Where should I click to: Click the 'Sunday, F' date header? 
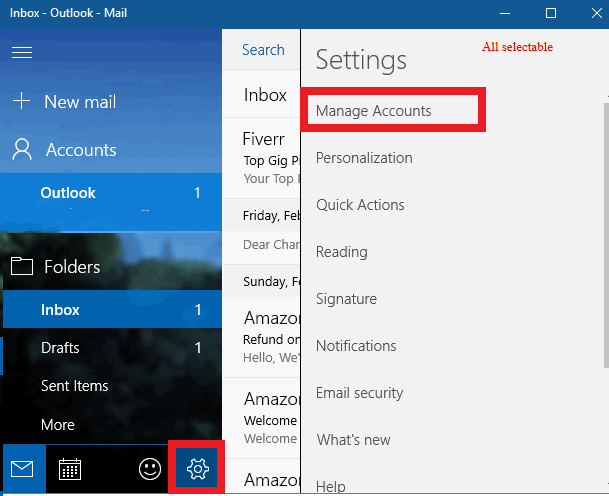pyautogui.click(x=262, y=281)
